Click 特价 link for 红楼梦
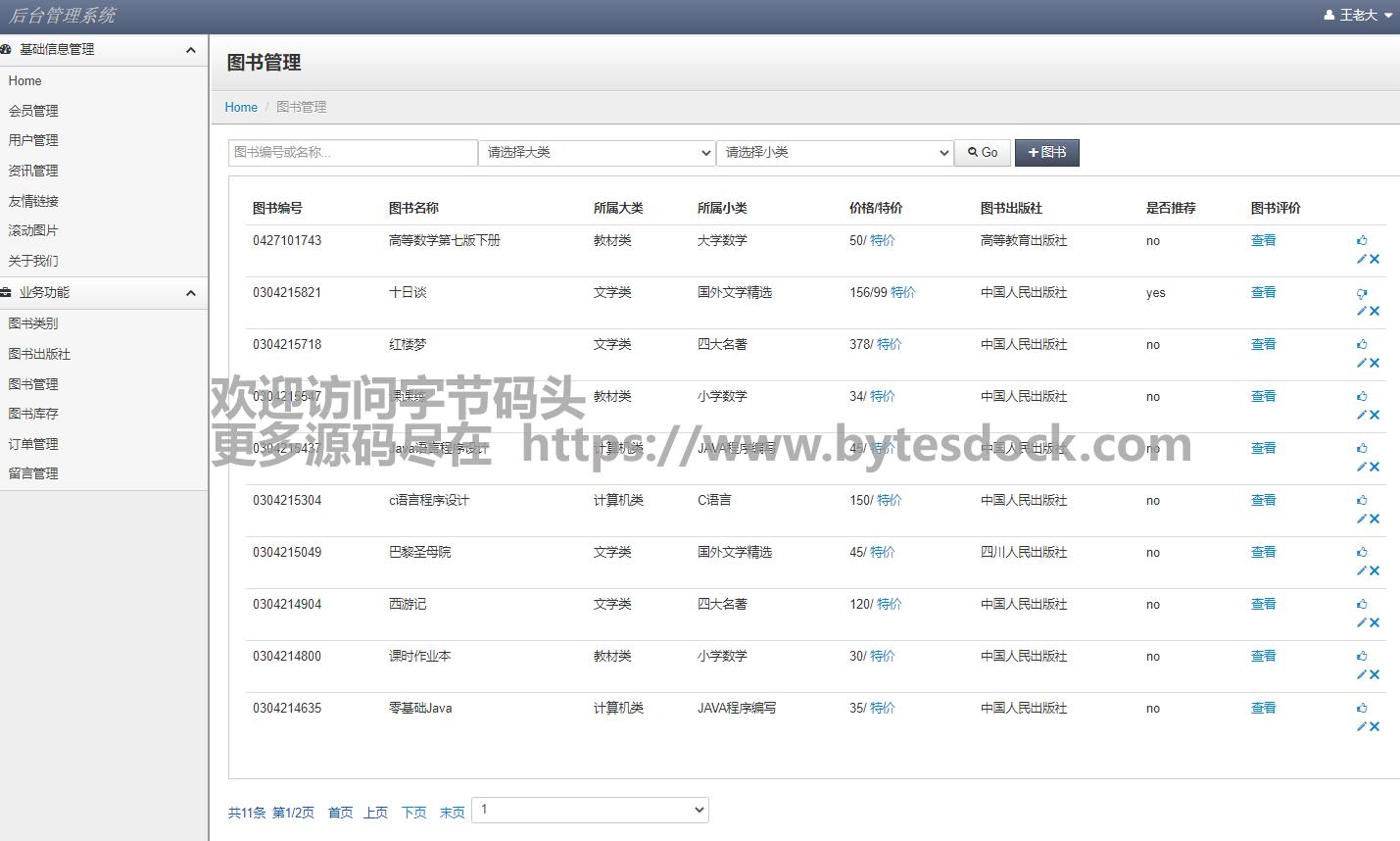Screen dimensions: 1400x841 (x=889, y=344)
